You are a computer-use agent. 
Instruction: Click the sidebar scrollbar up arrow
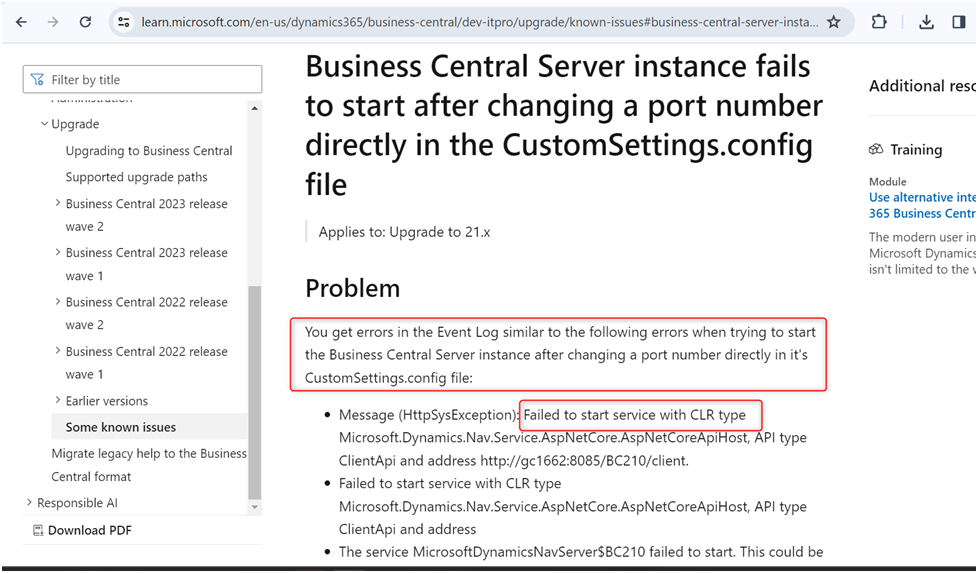255,108
